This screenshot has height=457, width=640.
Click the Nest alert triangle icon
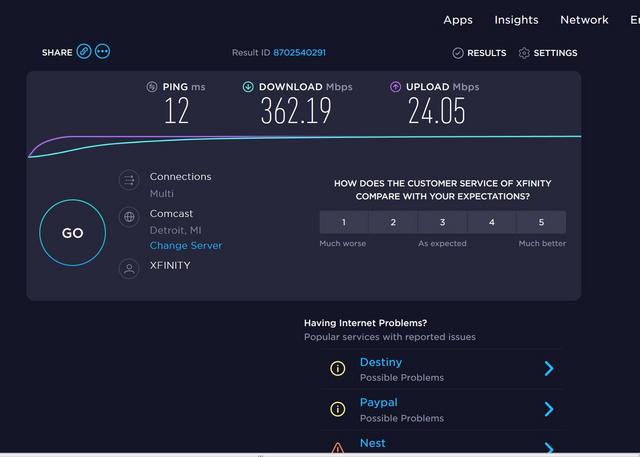338,448
